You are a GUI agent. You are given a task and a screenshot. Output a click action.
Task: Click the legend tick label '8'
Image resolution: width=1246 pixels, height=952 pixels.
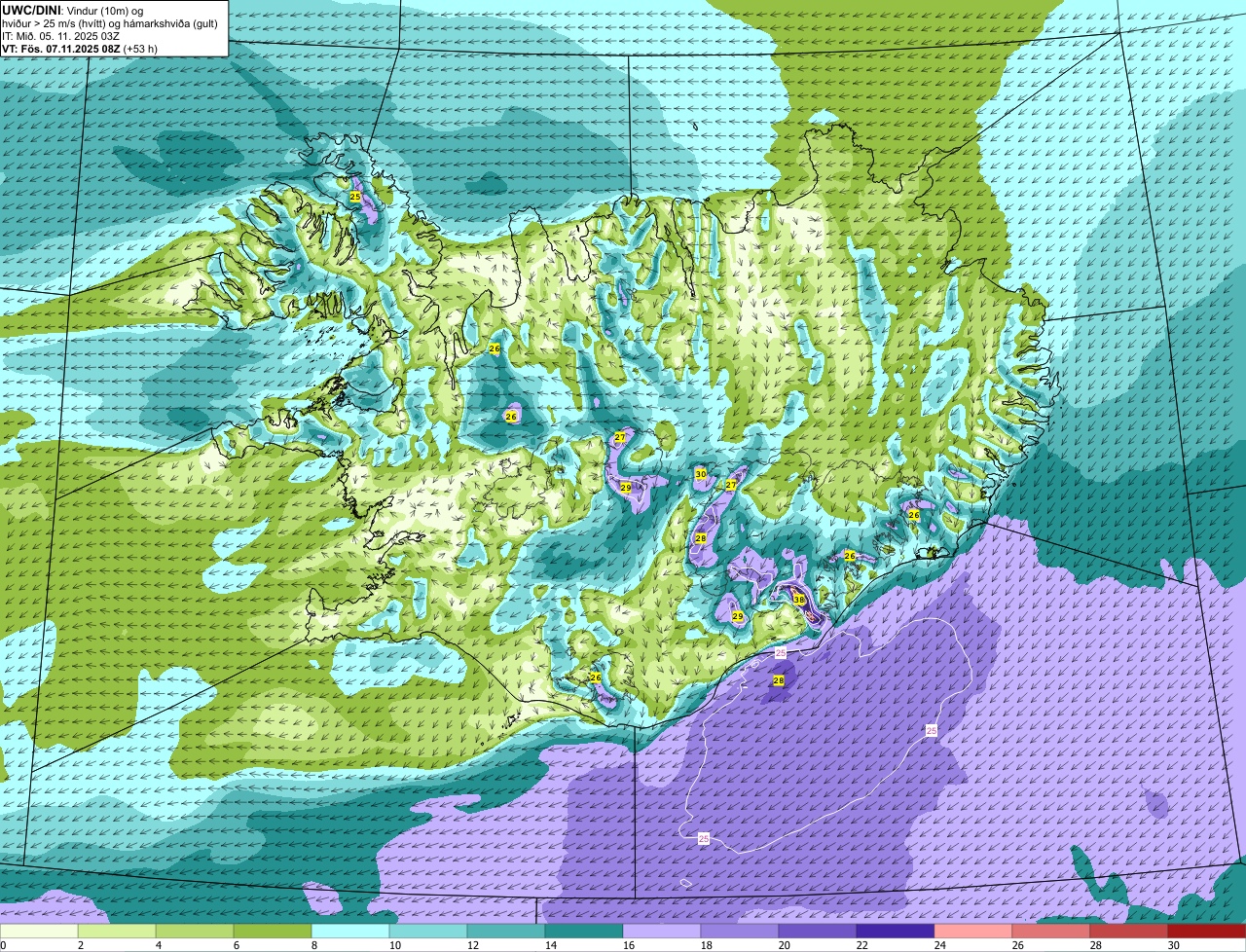click(x=313, y=945)
